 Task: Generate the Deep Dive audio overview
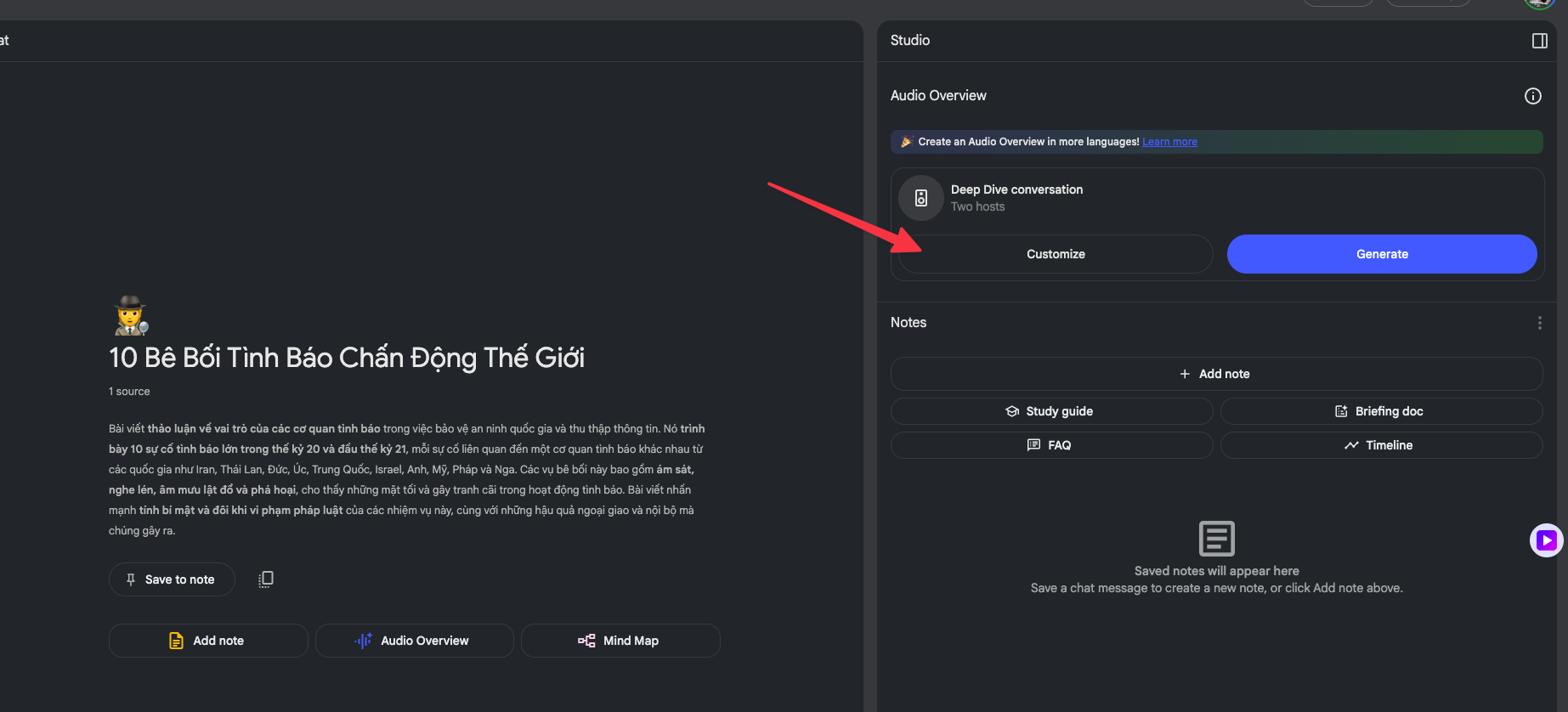[x=1381, y=254]
